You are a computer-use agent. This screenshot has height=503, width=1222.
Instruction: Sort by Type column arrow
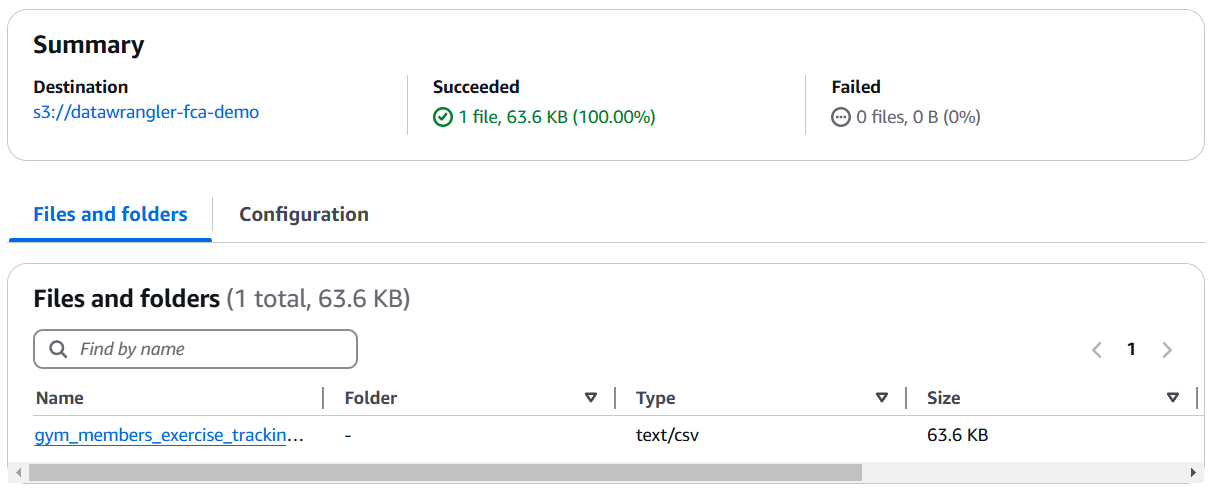click(882, 398)
